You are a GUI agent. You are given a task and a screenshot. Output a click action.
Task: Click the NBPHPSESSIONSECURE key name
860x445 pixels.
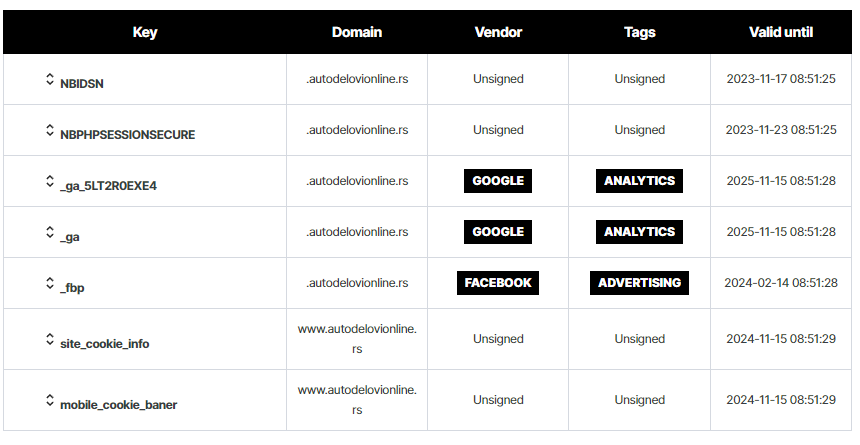coord(127,135)
